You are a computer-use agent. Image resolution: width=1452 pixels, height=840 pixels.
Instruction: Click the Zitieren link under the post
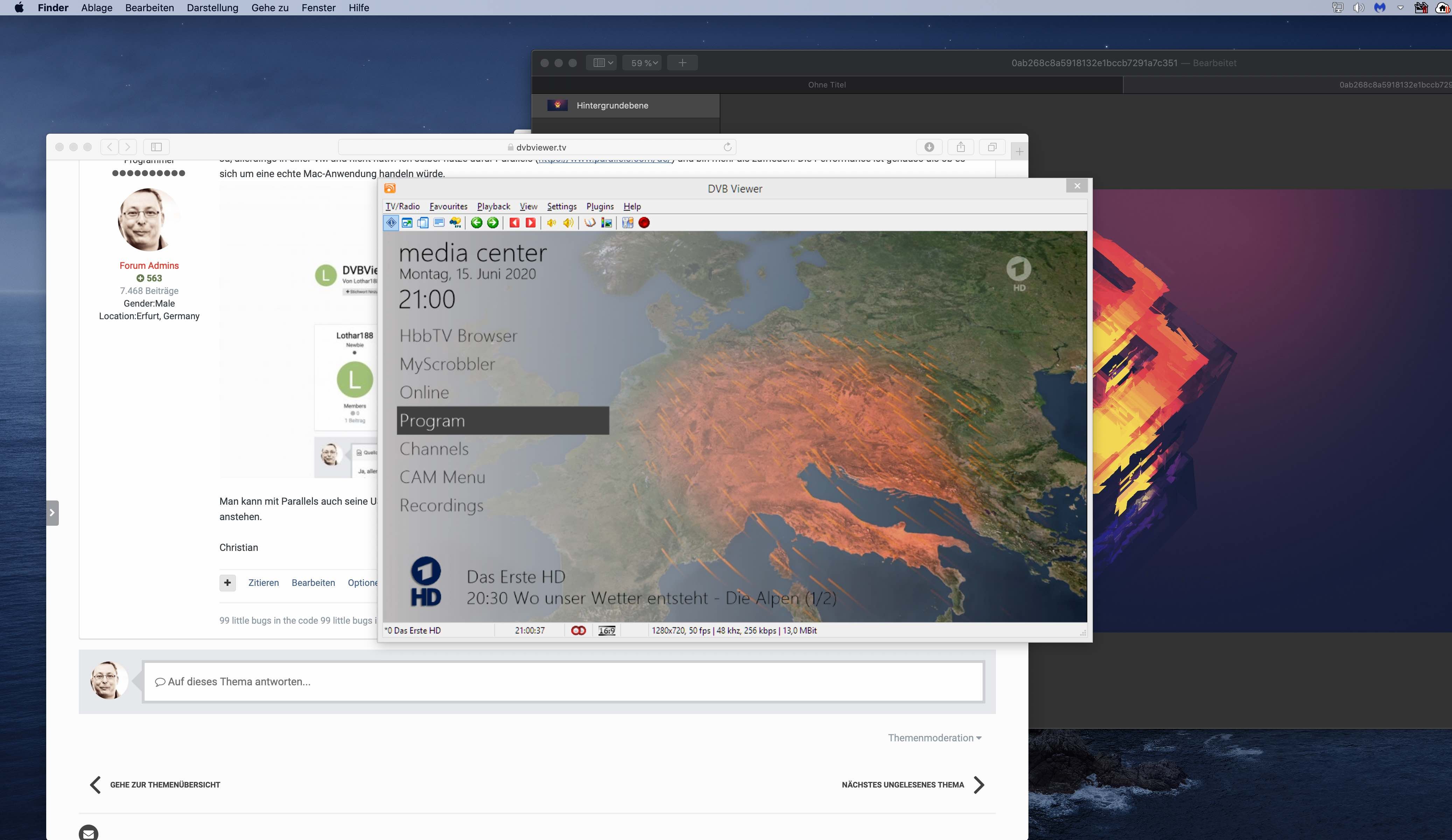point(263,582)
